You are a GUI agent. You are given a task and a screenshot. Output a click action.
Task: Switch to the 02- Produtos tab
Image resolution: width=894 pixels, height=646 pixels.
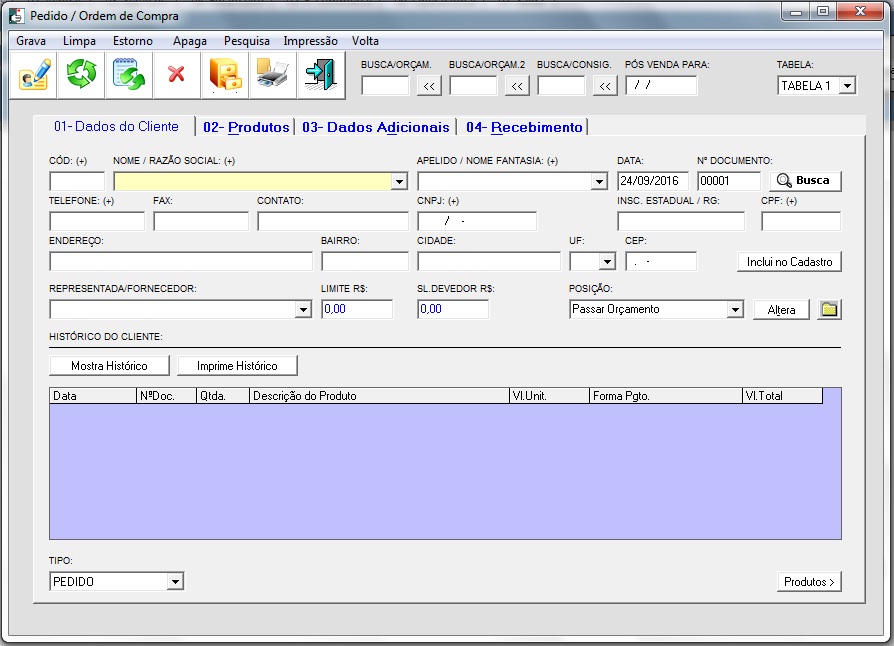[246, 128]
